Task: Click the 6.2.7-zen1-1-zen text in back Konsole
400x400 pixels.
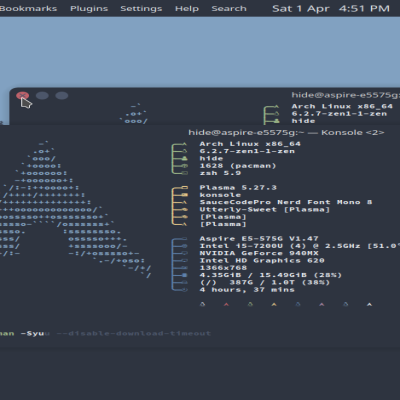Action: 339,114
